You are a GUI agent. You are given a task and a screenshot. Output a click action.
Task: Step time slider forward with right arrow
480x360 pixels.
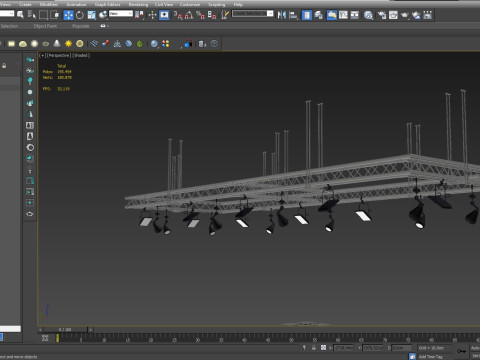click(91, 330)
